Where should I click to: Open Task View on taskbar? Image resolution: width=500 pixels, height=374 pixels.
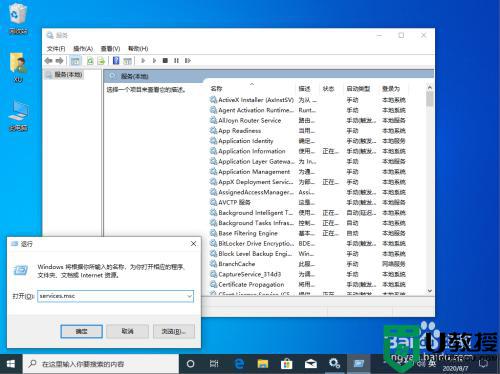[214, 364]
